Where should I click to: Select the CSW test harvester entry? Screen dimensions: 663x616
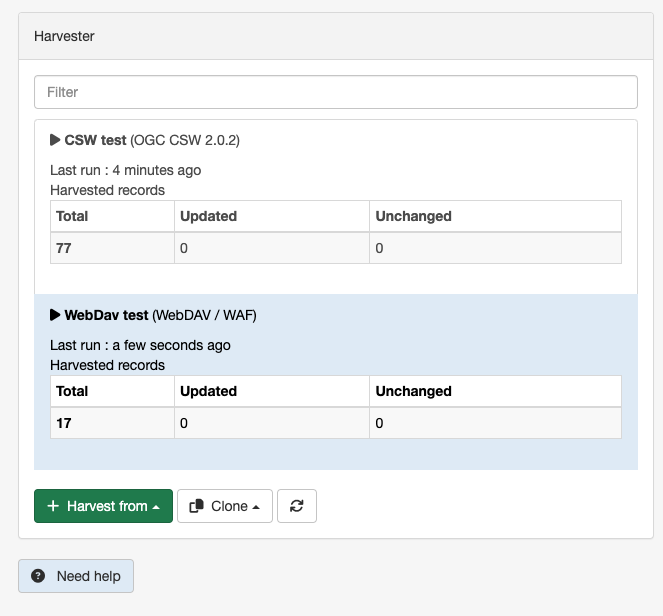pyautogui.click(x=336, y=207)
